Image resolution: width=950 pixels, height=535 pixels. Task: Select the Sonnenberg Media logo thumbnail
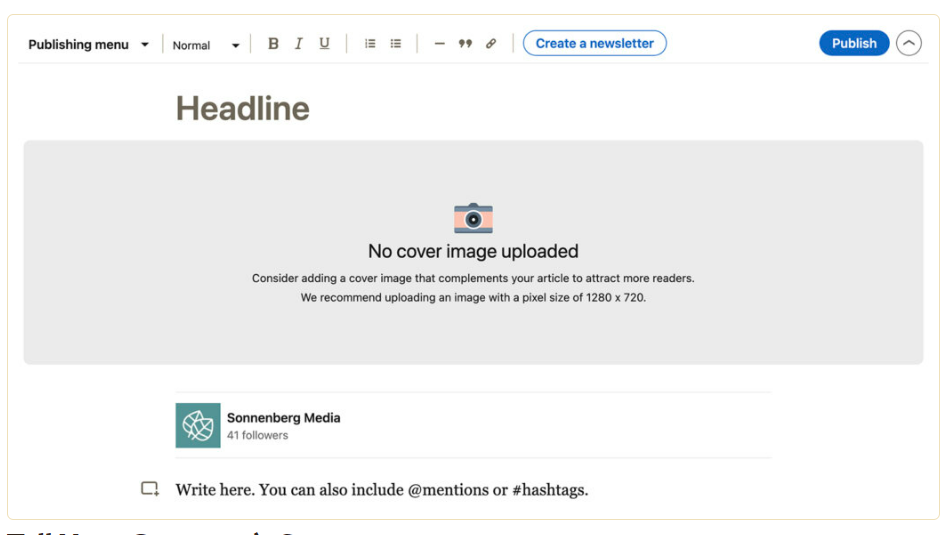click(198, 425)
